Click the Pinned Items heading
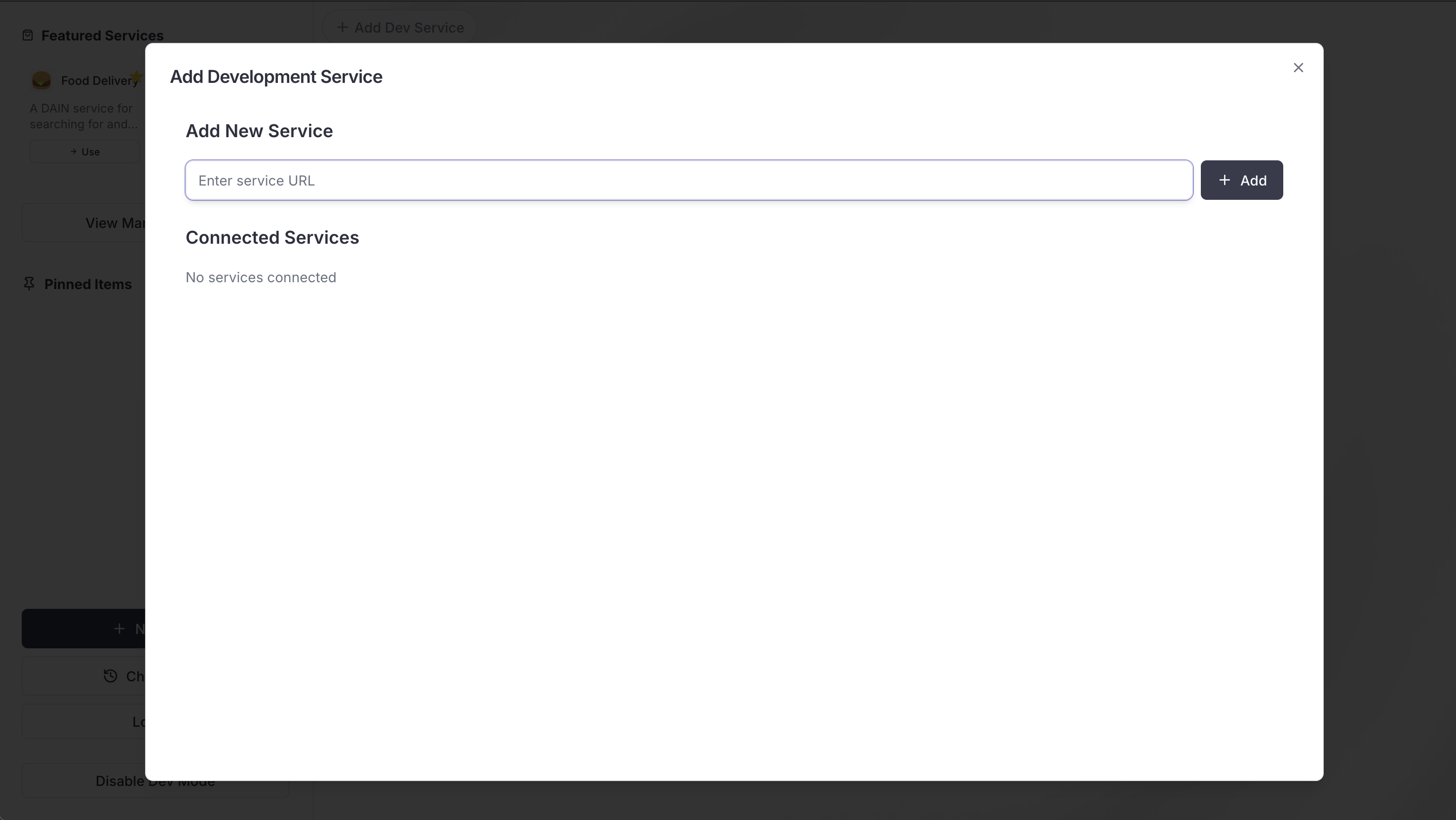Screen dimensions: 1456x820 coord(88,284)
